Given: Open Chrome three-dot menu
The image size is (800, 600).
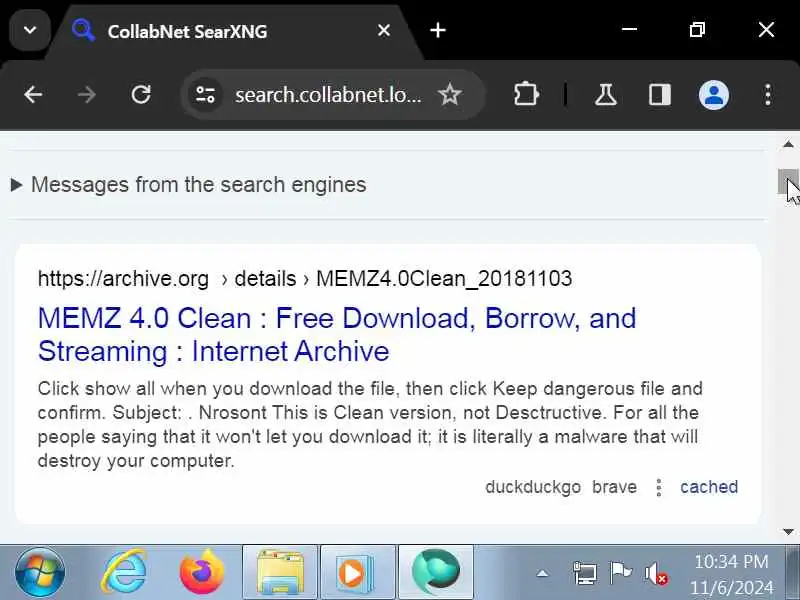Looking at the screenshot, I should 768,95.
